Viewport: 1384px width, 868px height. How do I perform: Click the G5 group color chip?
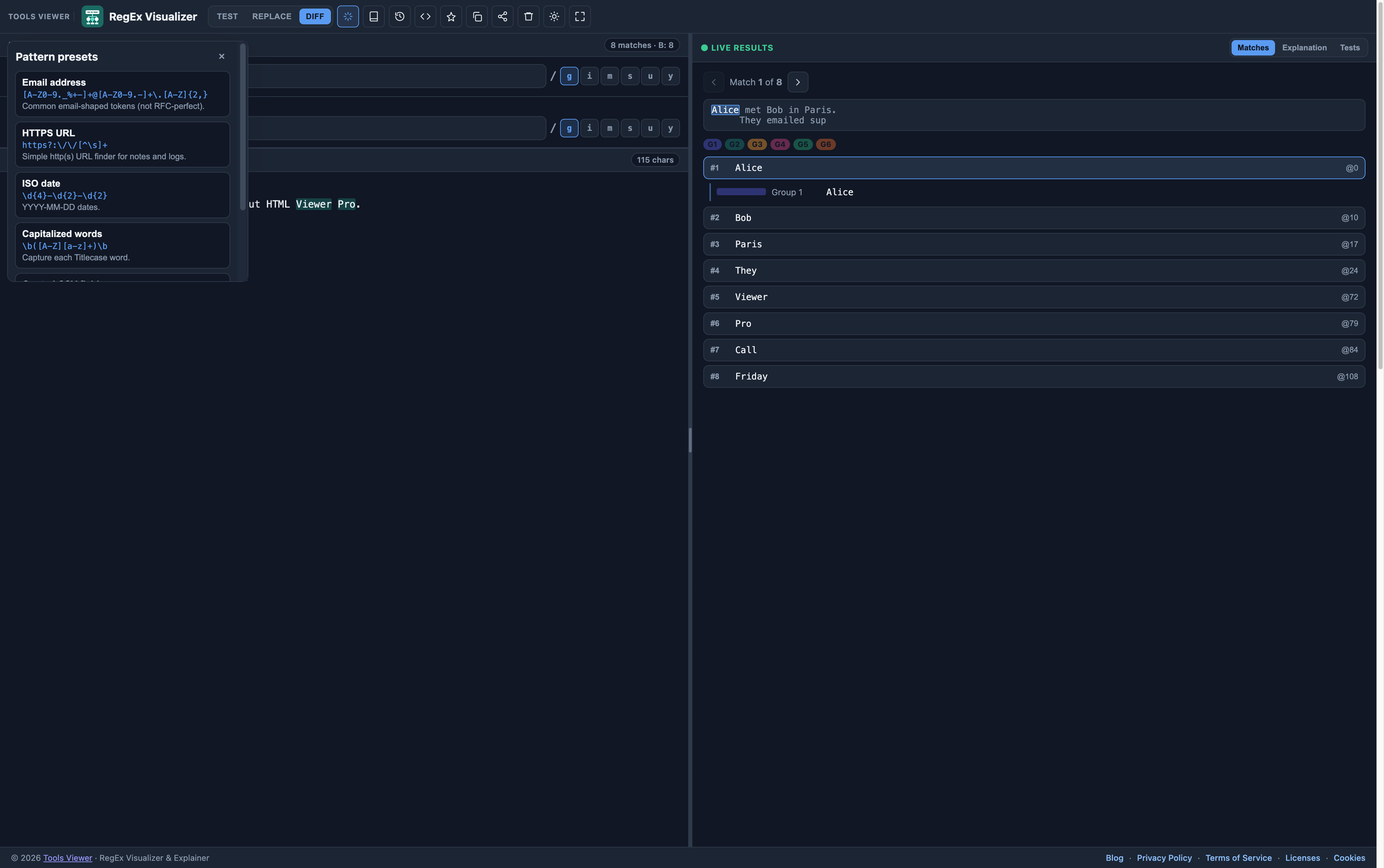pos(803,145)
